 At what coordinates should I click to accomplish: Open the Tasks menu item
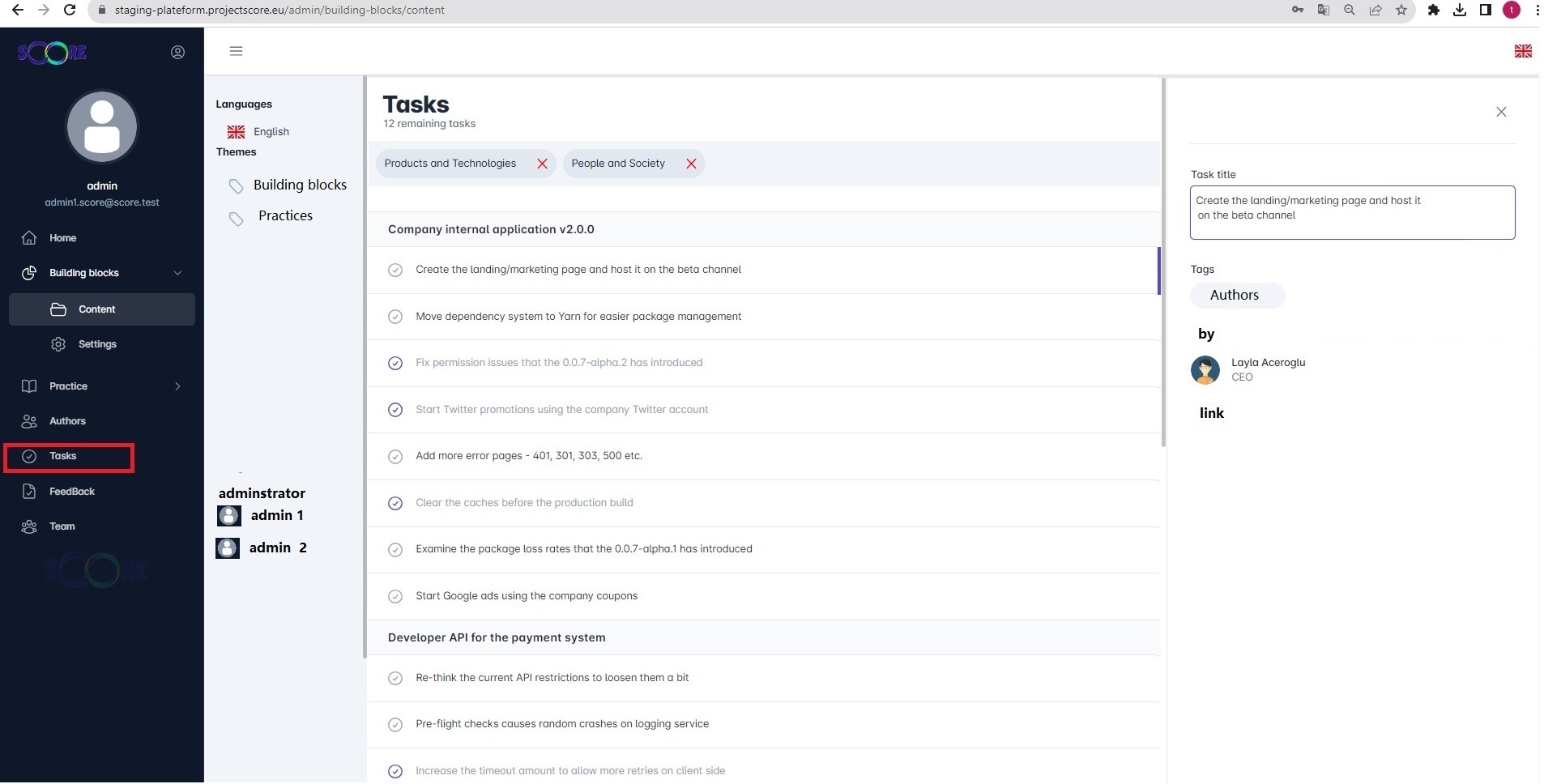click(x=63, y=457)
